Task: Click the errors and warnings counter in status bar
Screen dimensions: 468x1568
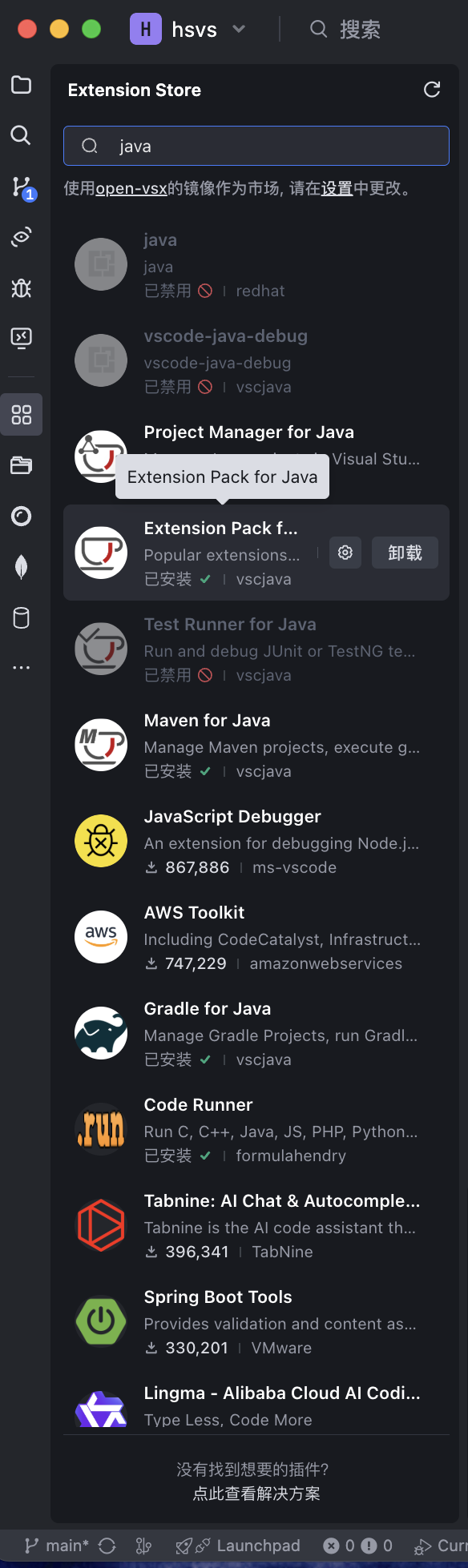Action: 360,1546
